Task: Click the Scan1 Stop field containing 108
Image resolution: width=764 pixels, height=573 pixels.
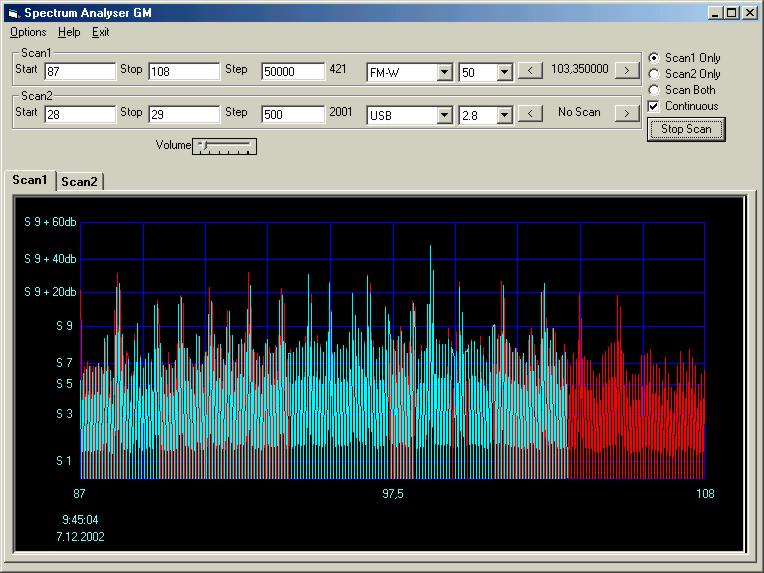Action: click(184, 72)
